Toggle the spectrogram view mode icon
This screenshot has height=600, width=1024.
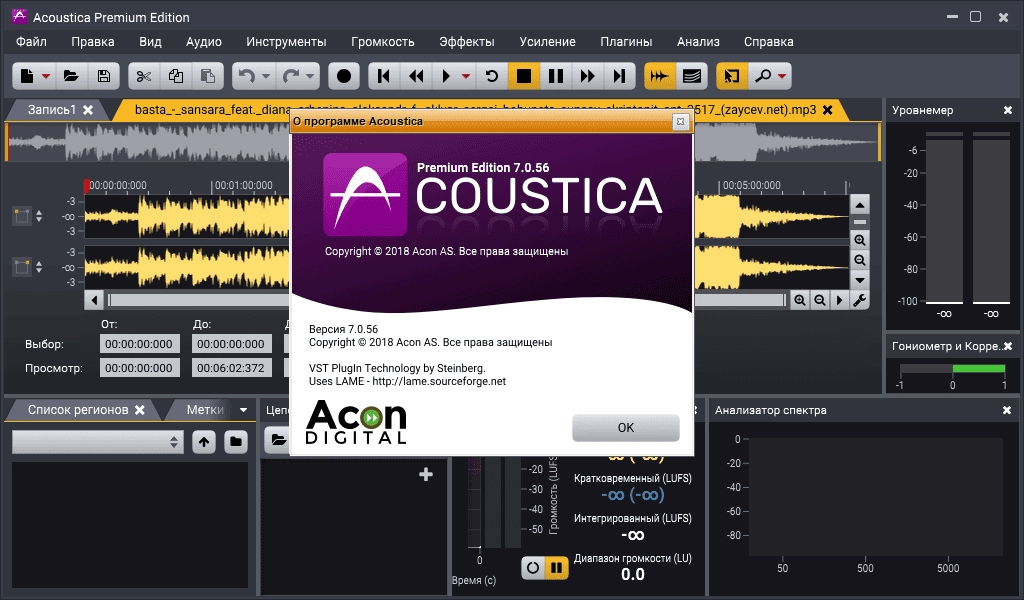pos(692,76)
